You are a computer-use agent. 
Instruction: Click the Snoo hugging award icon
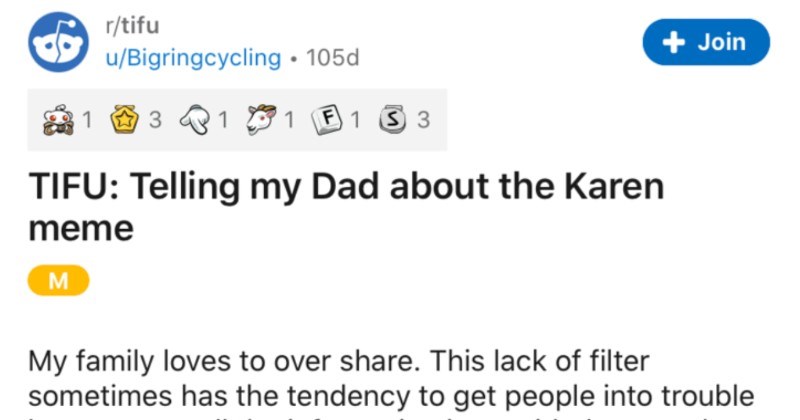[58, 120]
